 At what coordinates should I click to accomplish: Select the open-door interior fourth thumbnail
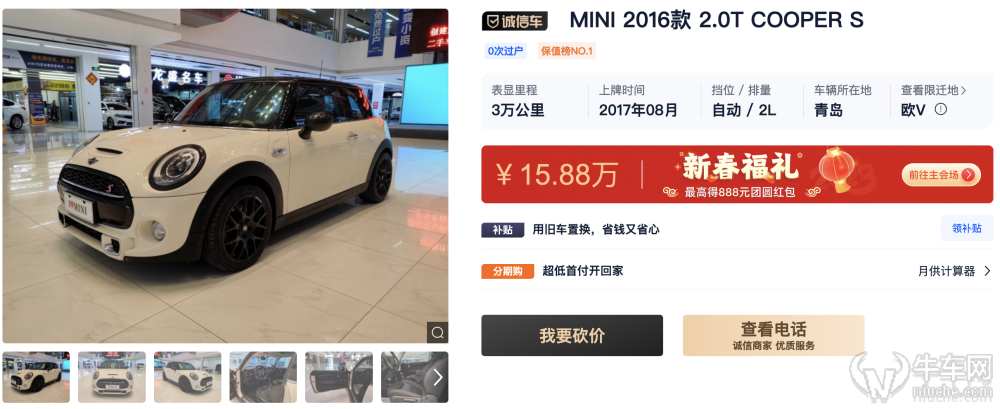click(263, 377)
